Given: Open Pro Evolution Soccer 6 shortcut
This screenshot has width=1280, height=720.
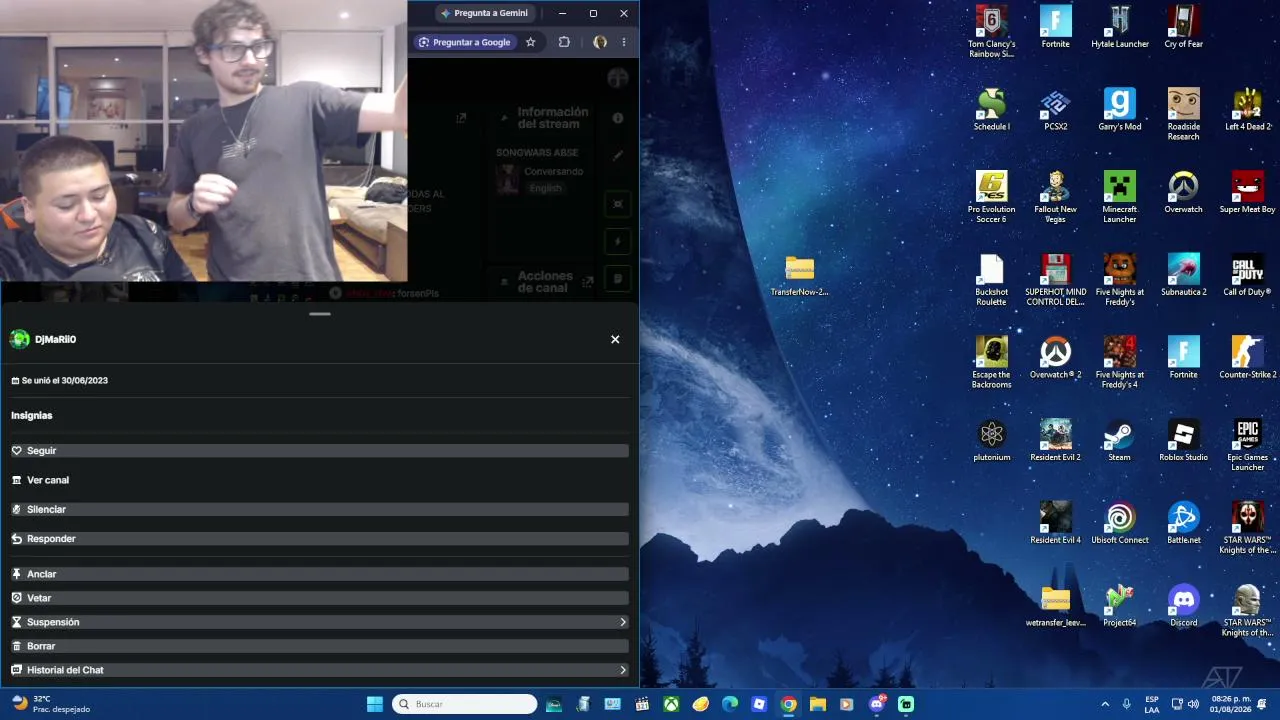Looking at the screenshot, I should tap(991, 197).
